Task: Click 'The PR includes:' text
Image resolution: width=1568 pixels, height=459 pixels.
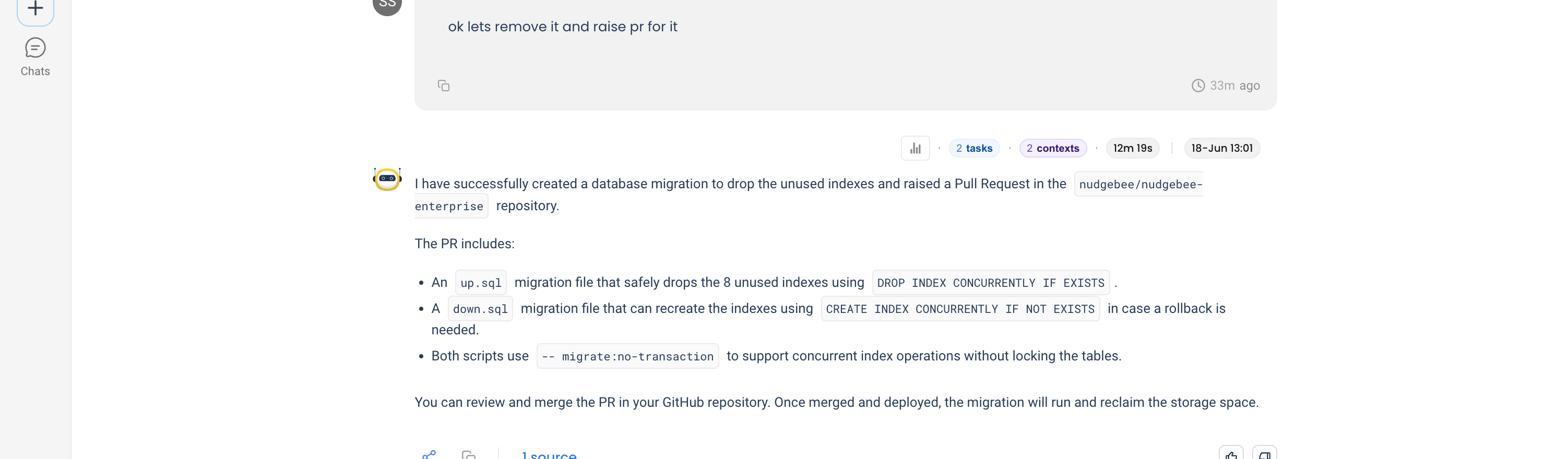Action: coord(465,244)
